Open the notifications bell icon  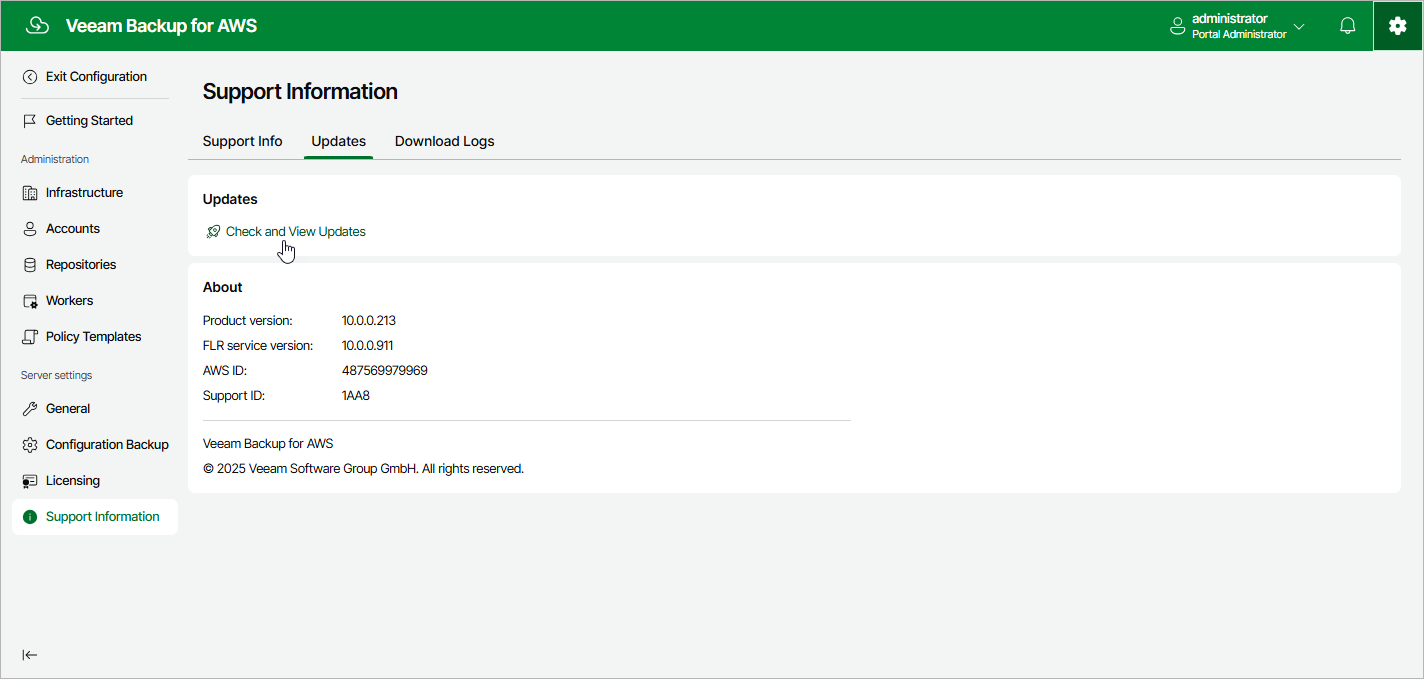[1348, 26]
